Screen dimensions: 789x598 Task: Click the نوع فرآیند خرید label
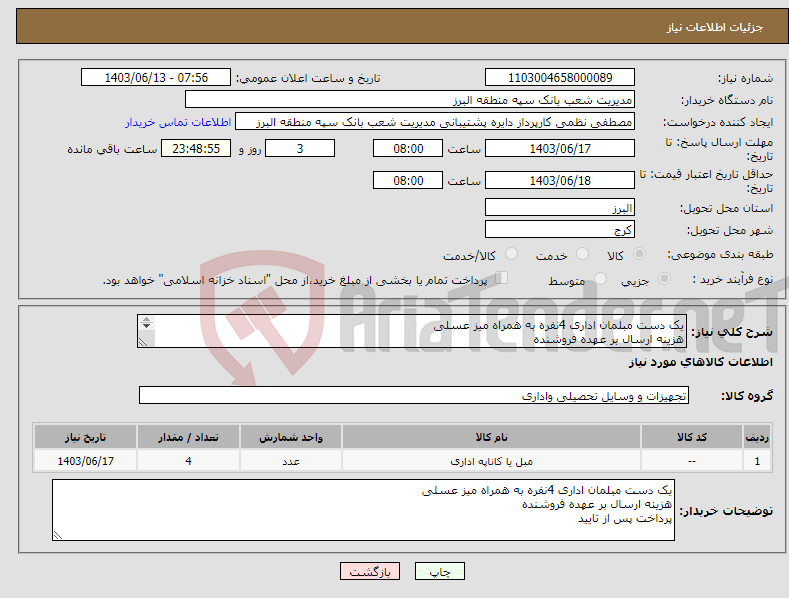click(x=732, y=279)
